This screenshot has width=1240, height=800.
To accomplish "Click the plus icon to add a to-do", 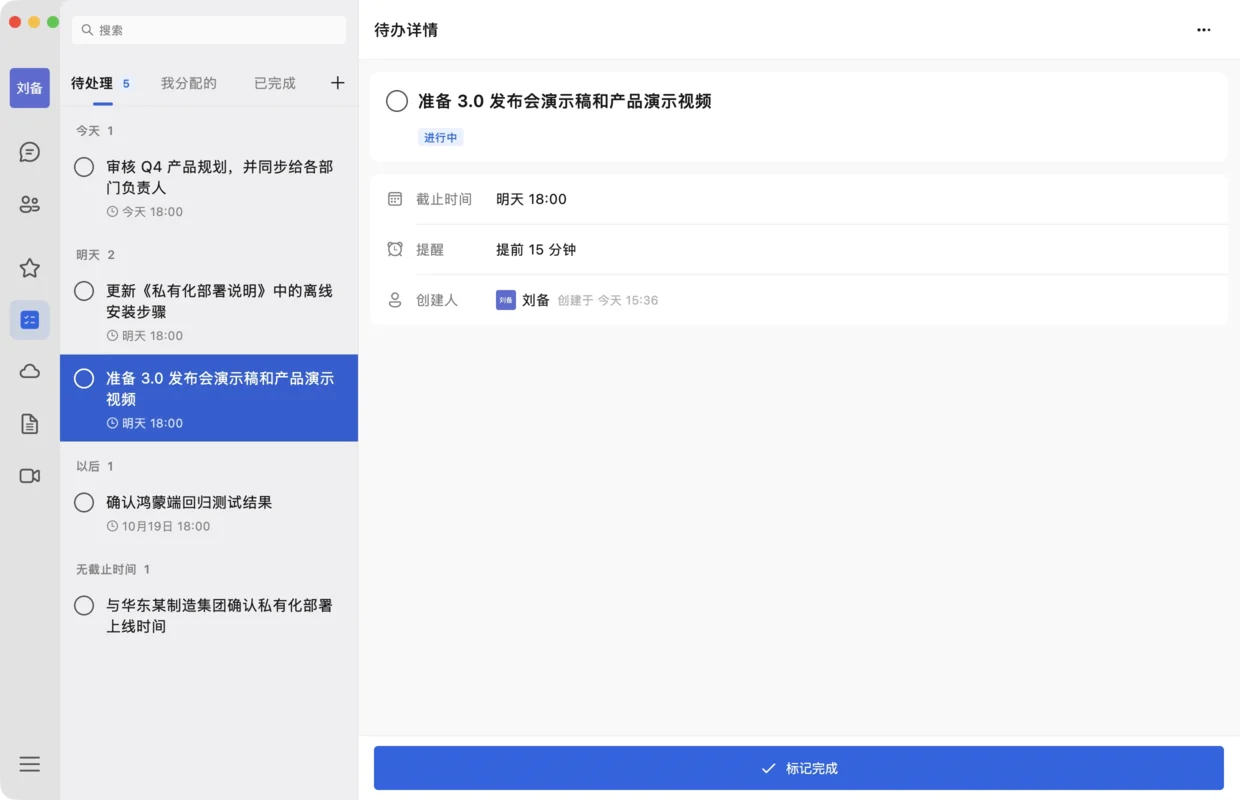I will coord(338,83).
